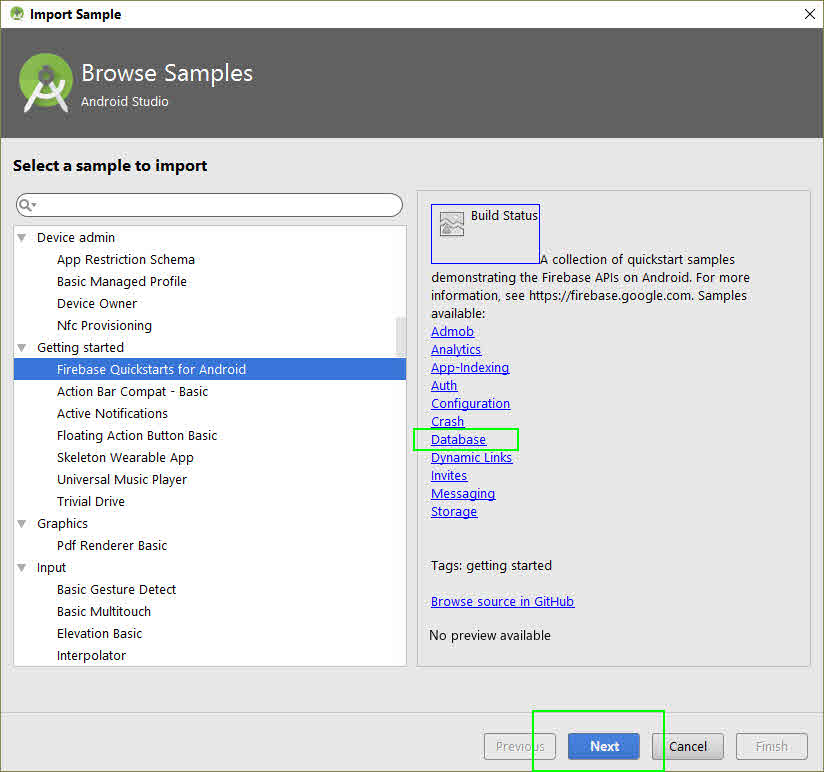Open the App-Indexing sample link
This screenshot has width=824, height=772.
[470, 367]
